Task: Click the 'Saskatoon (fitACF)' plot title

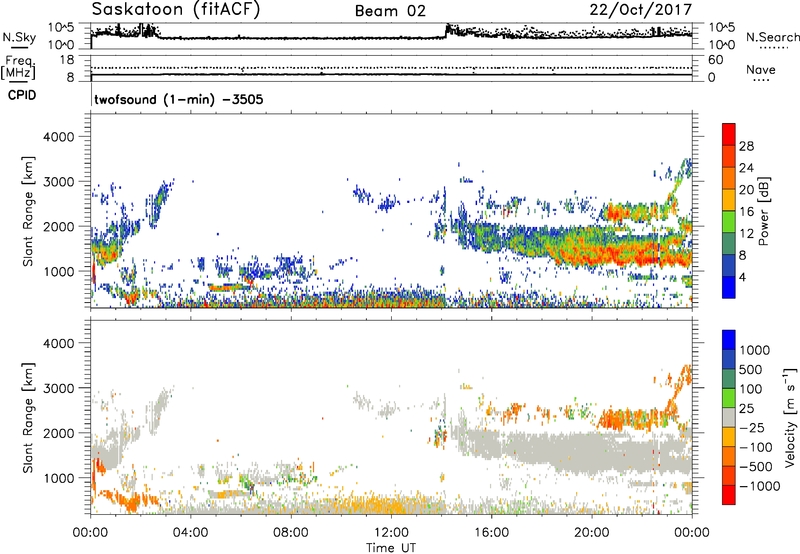Action: [x=176, y=10]
